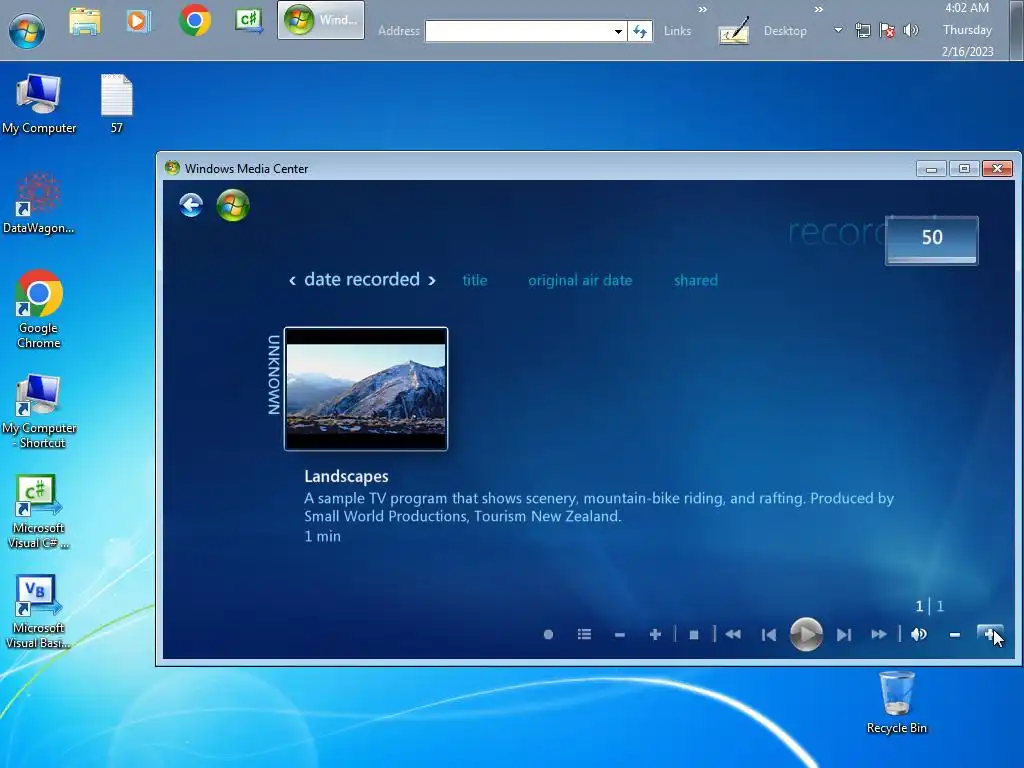Click the UNKNOWN date group label
Screen dimensions: 1024x768
274,375
